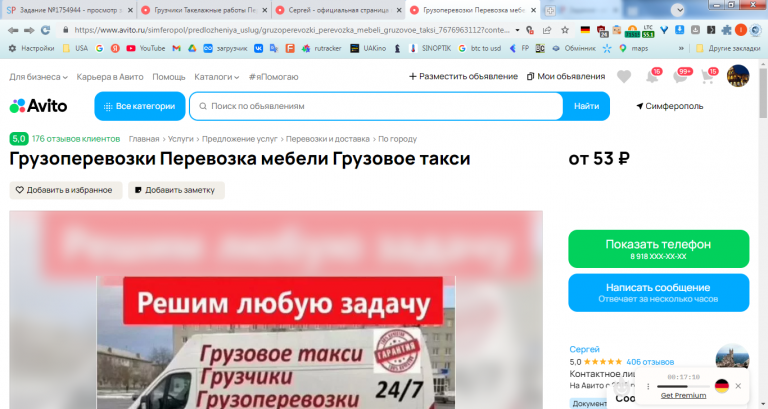Open the tab search dropdown in title bar
768x409 pixels.
(x=677, y=10)
